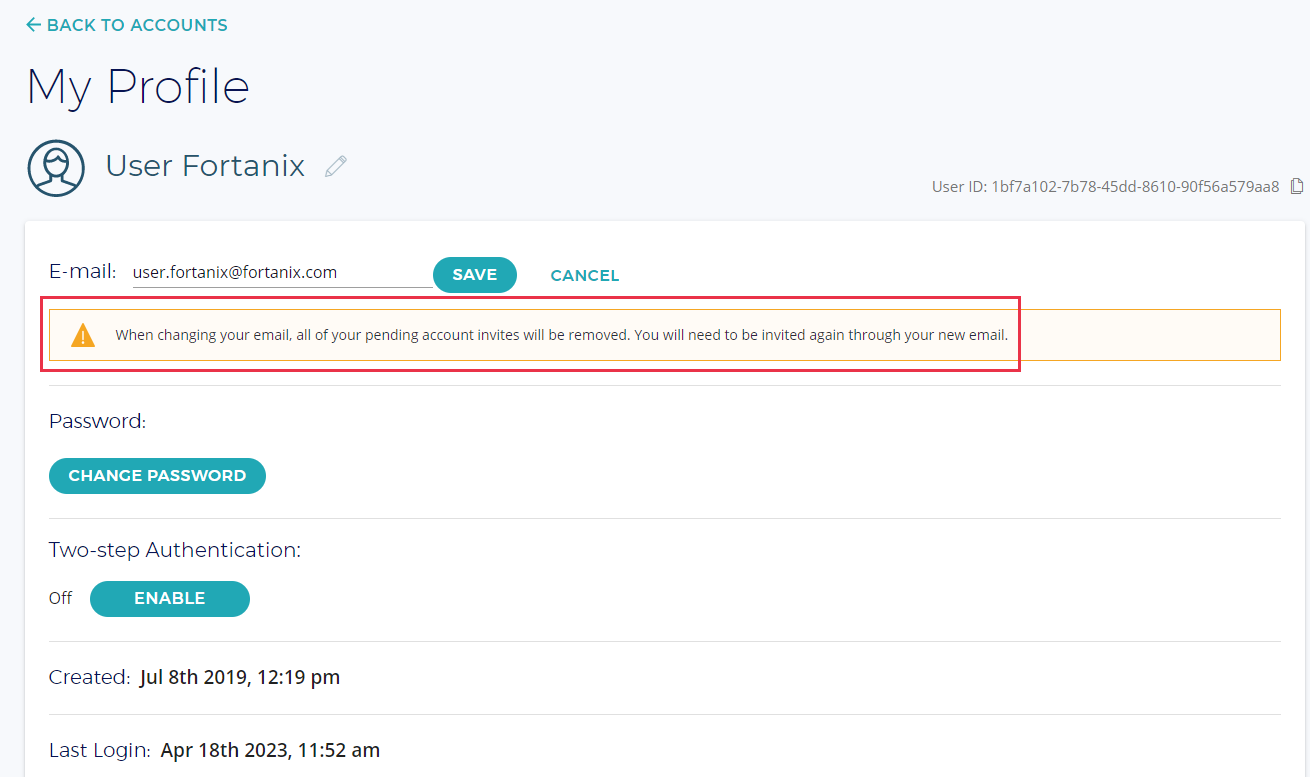Select the User ID value text
Image resolution: width=1310 pixels, height=777 pixels.
[1135, 186]
